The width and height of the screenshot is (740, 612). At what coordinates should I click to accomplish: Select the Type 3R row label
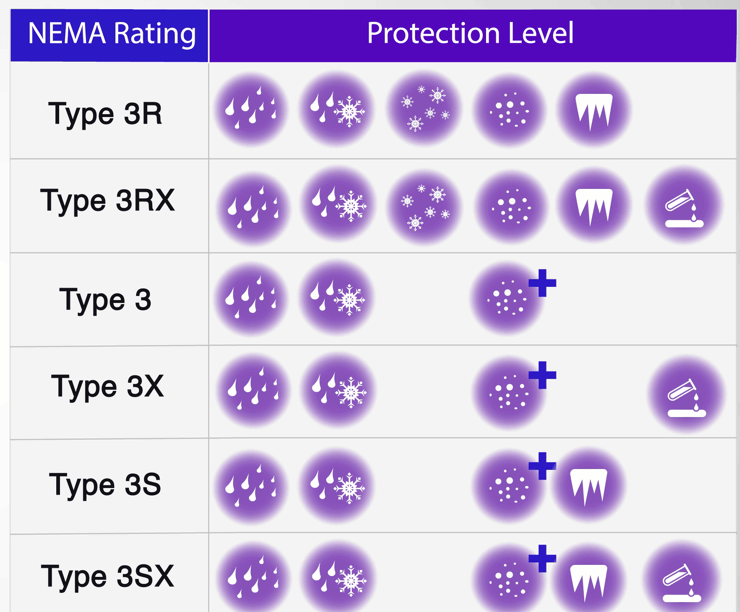click(x=105, y=113)
